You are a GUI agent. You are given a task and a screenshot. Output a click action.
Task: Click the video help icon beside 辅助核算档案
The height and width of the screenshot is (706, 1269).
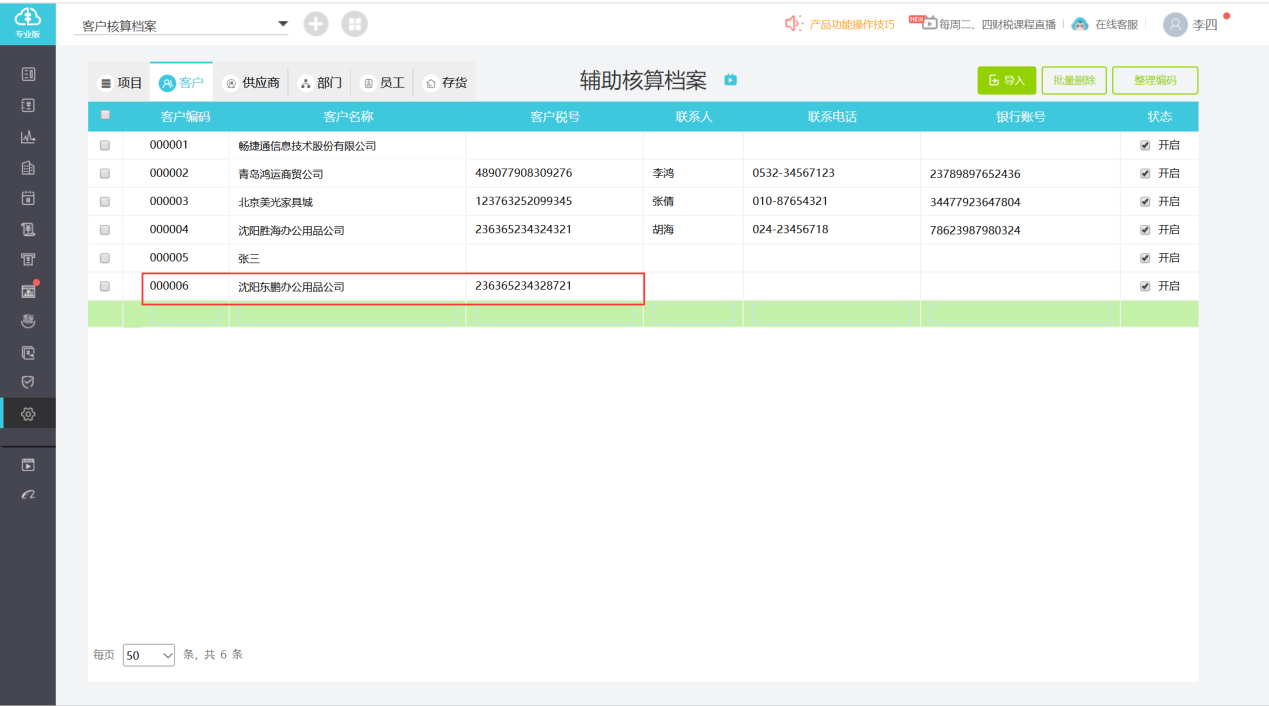coord(730,80)
